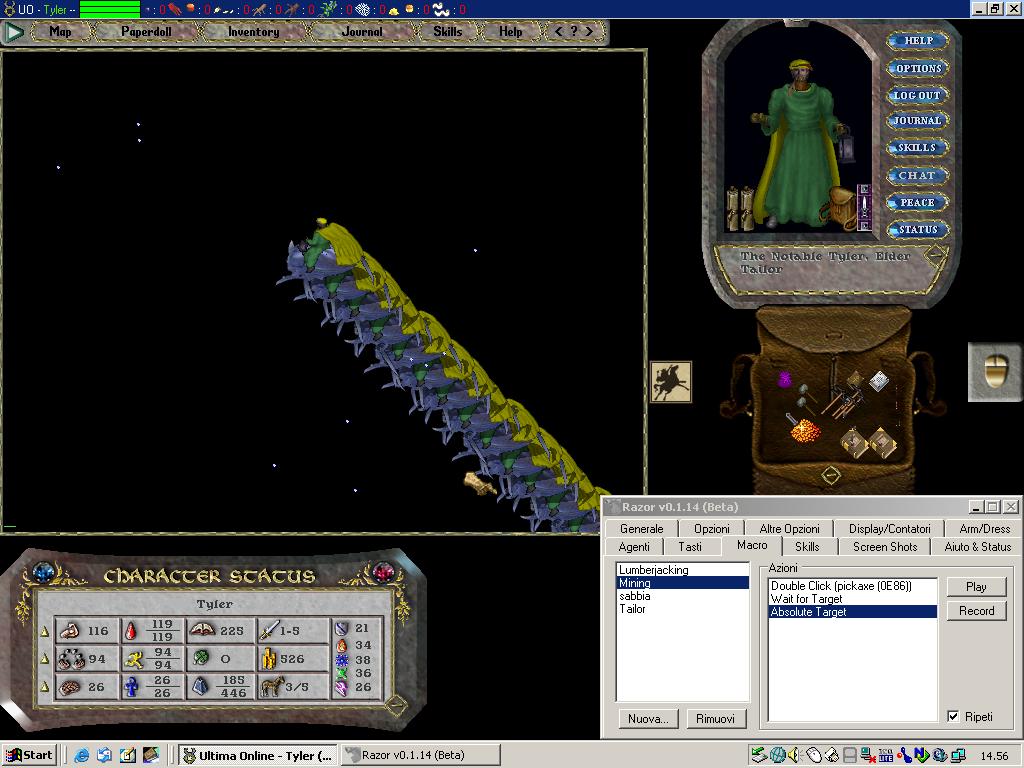Image resolution: width=1024 pixels, height=768 pixels.
Task: Open the Inventory menu
Action: pyautogui.click(x=253, y=31)
